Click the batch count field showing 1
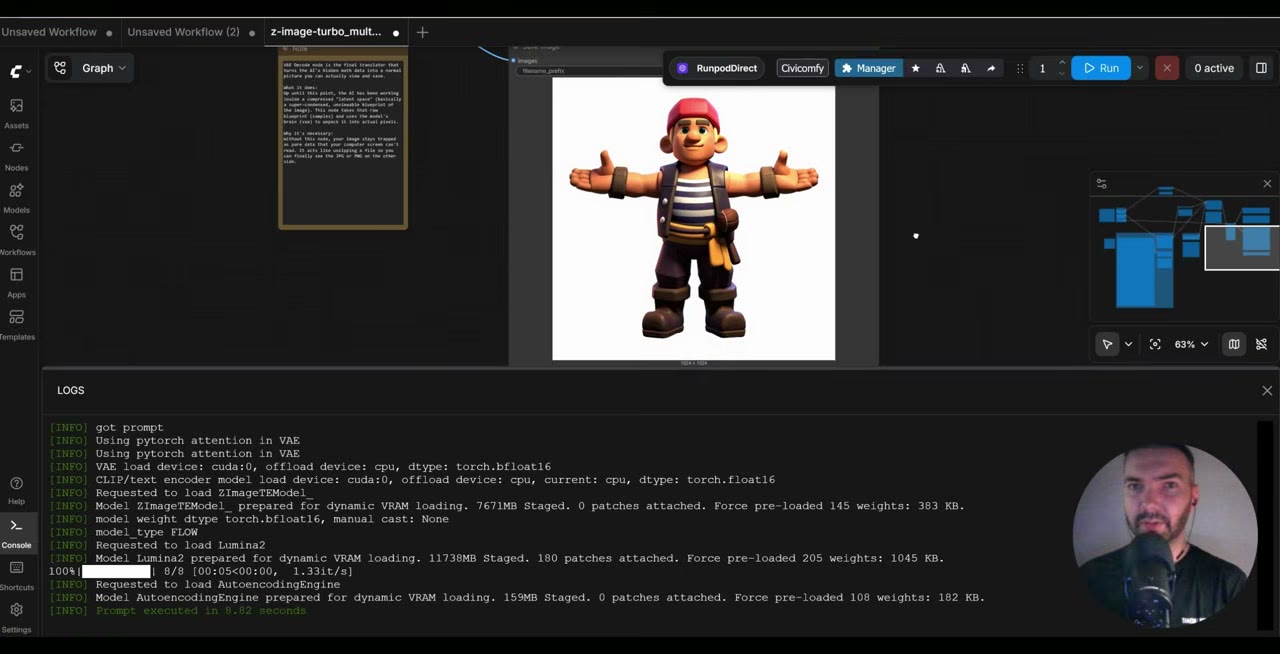Viewport: 1280px width, 654px height. pos(1042,68)
